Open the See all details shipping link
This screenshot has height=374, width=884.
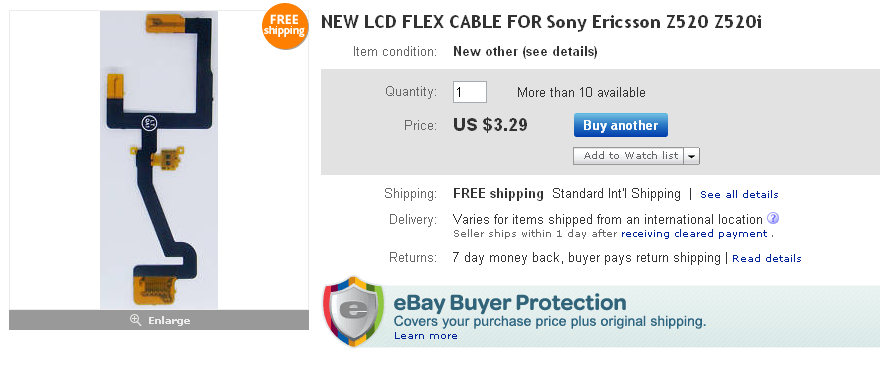[x=739, y=195]
